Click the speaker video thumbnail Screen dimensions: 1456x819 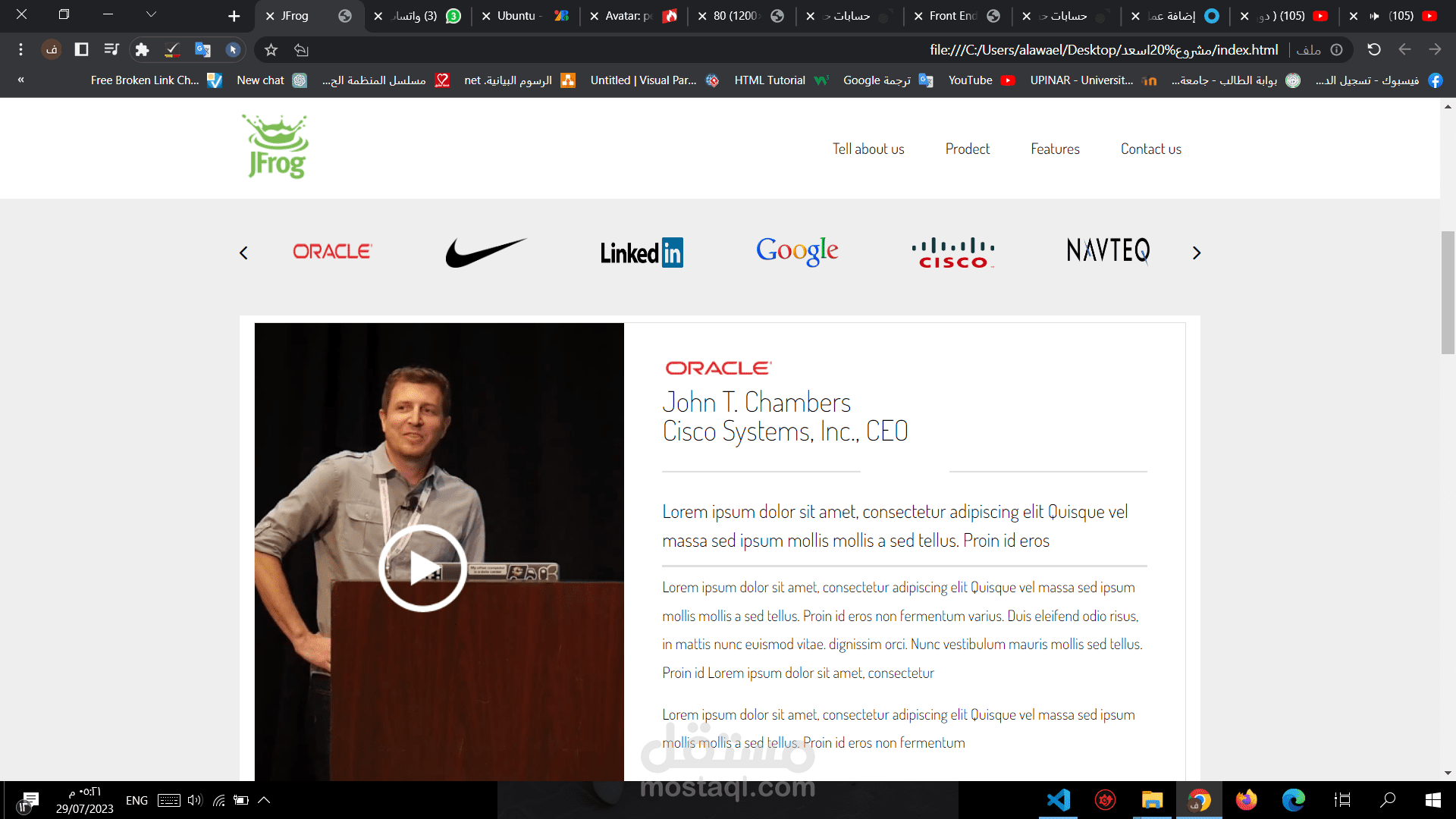(x=439, y=552)
